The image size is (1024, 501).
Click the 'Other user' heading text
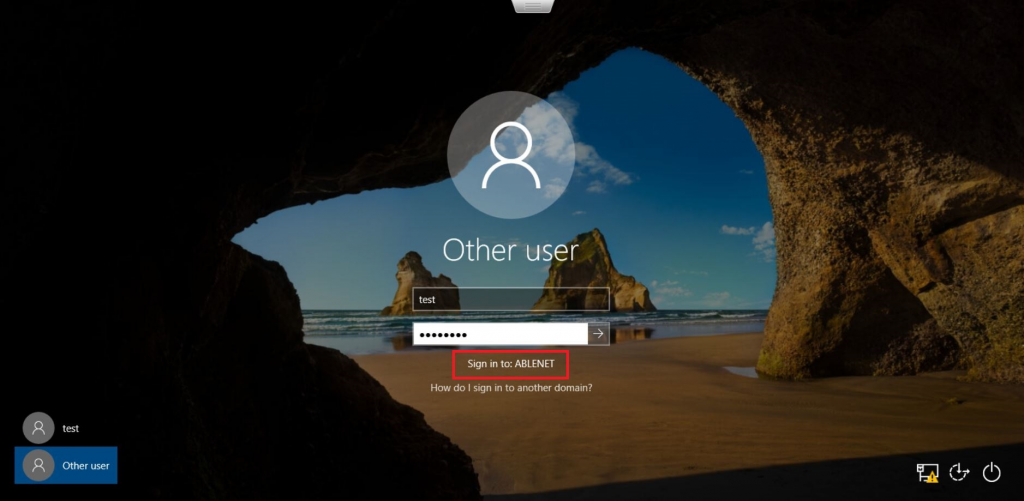(x=511, y=249)
